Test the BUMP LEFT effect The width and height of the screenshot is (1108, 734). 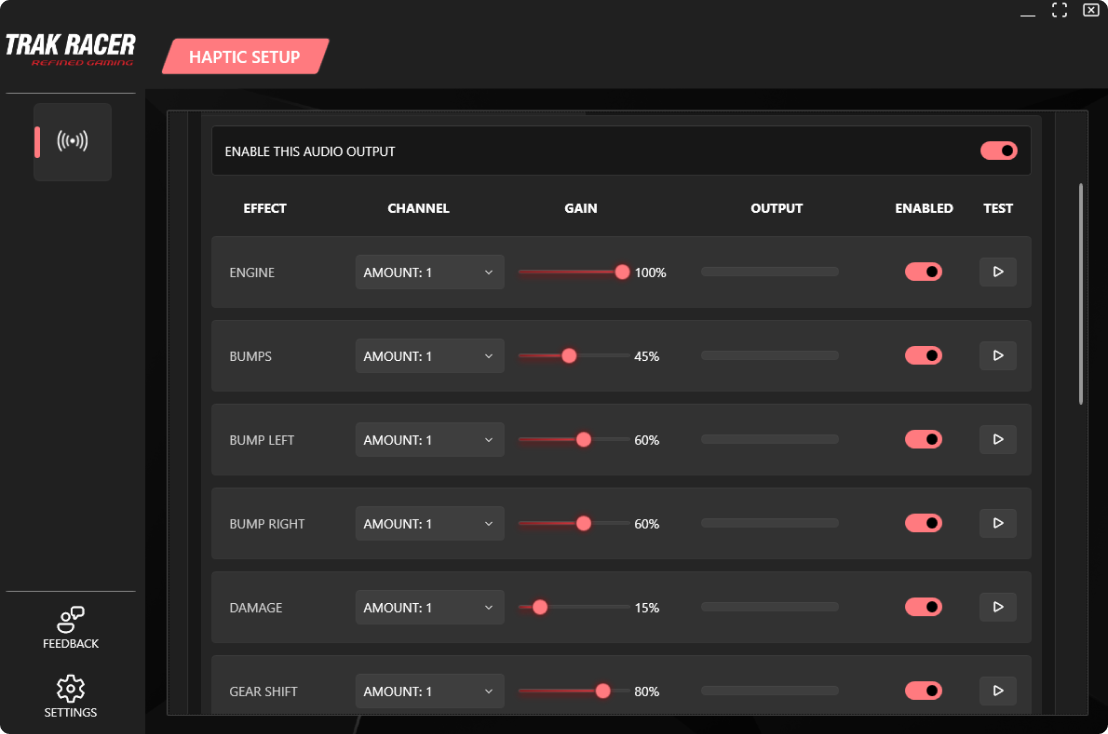[997, 440]
